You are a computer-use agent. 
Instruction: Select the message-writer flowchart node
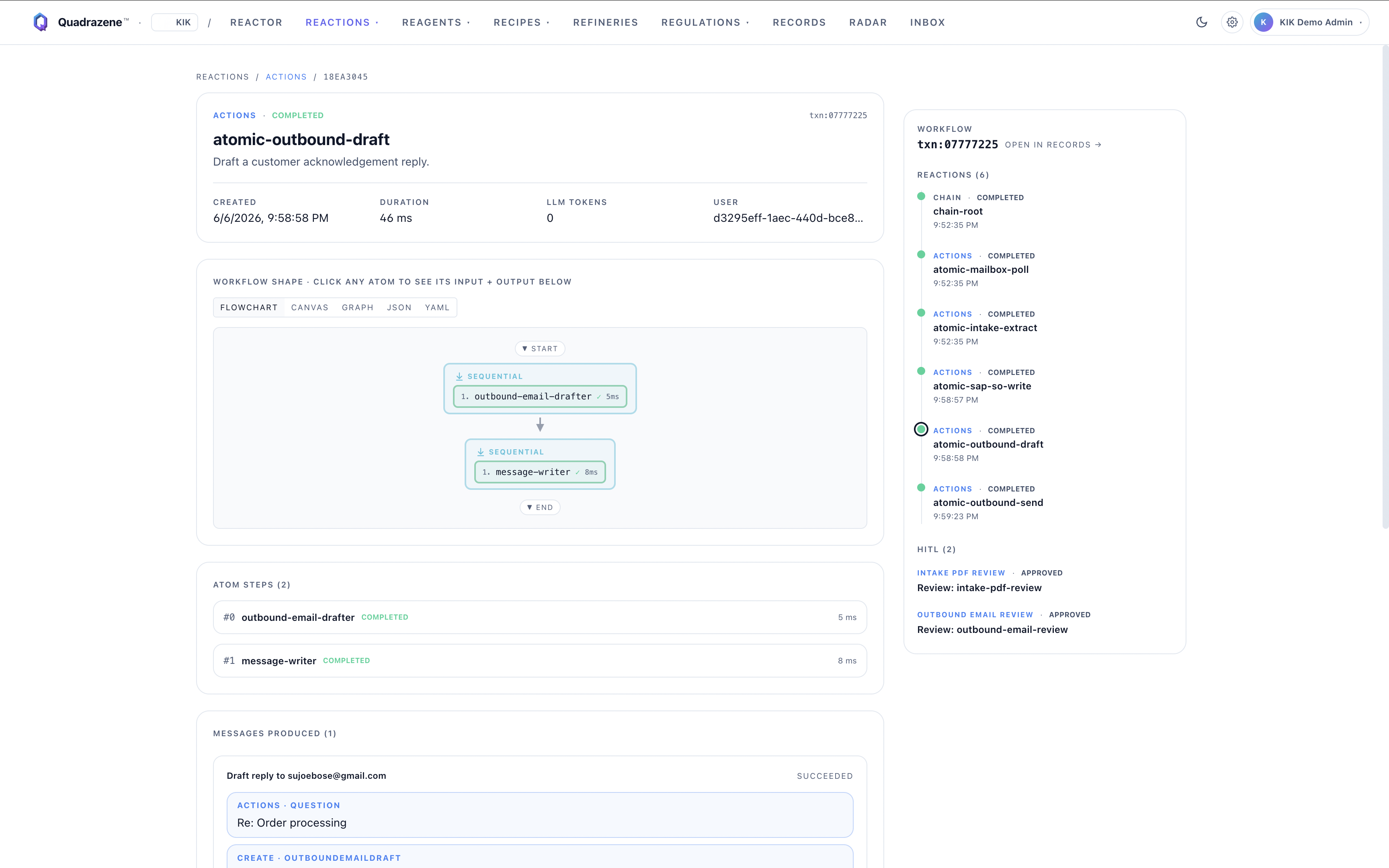539,473
